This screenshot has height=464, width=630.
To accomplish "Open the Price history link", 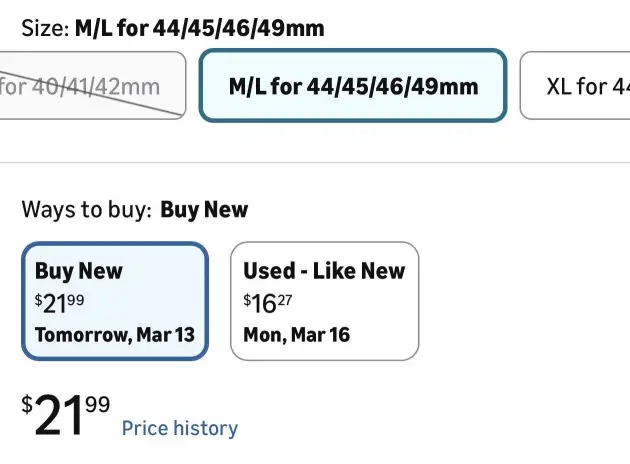I will pyautogui.click(x=180, y=428).
